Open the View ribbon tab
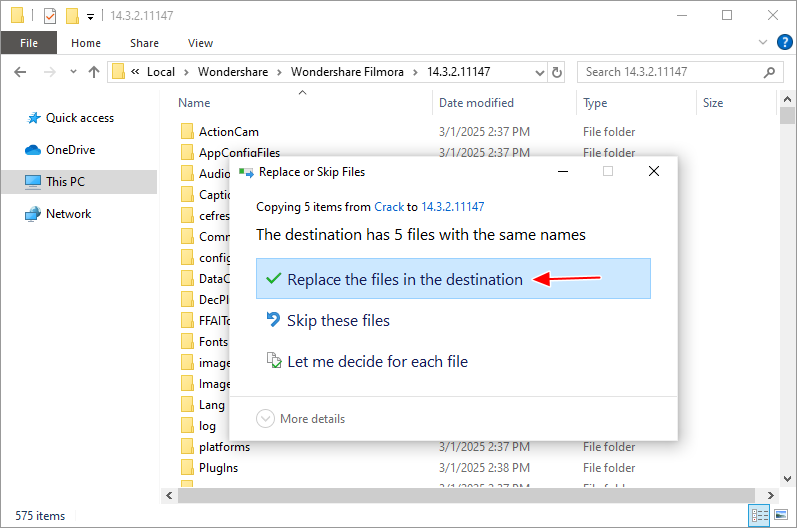Screen dimensions: 797x528 [x=200, y=43]
